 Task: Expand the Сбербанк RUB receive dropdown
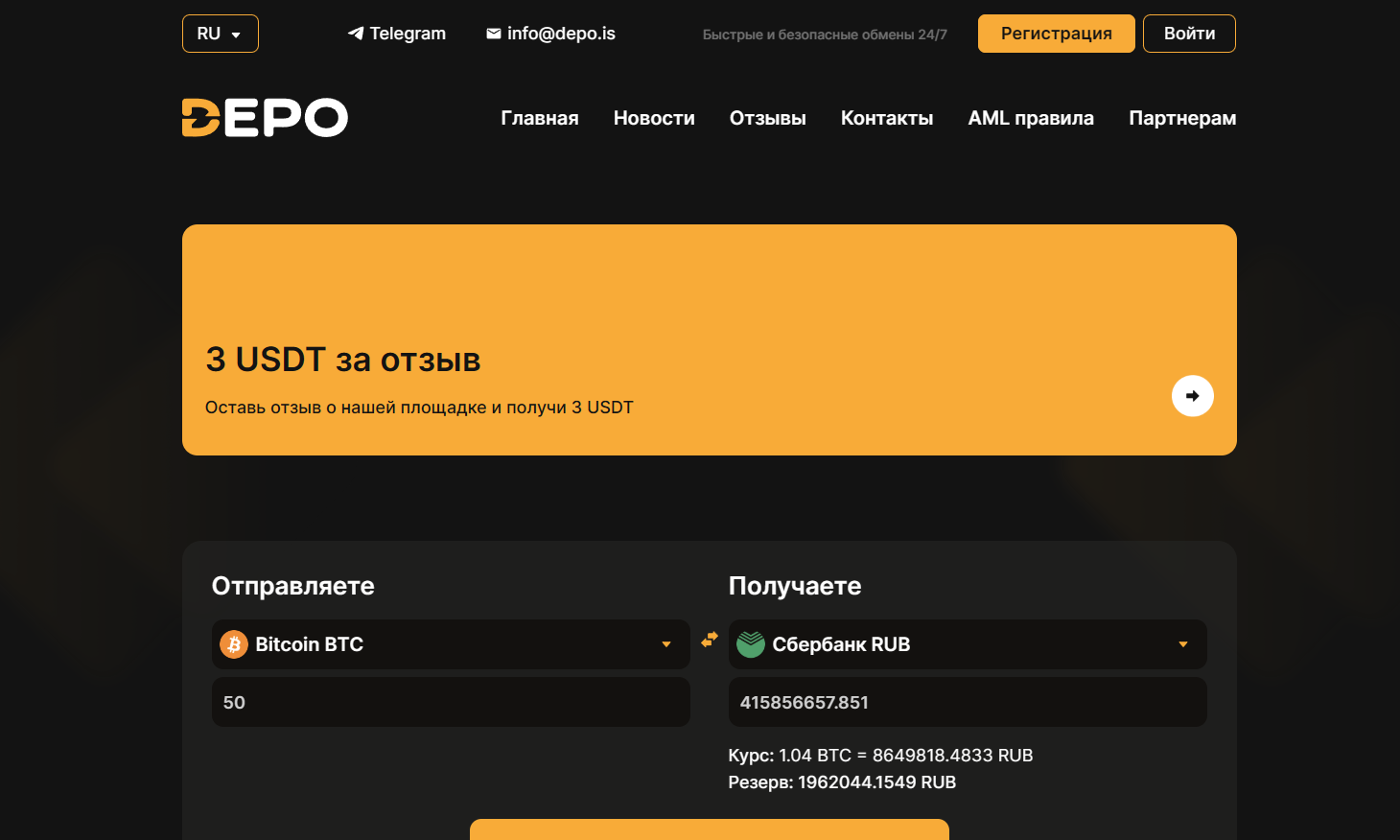pos(968,644)
